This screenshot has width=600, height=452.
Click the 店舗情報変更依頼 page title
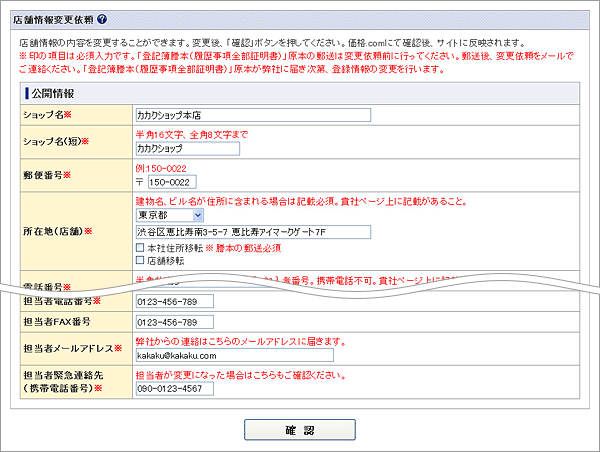53,19
